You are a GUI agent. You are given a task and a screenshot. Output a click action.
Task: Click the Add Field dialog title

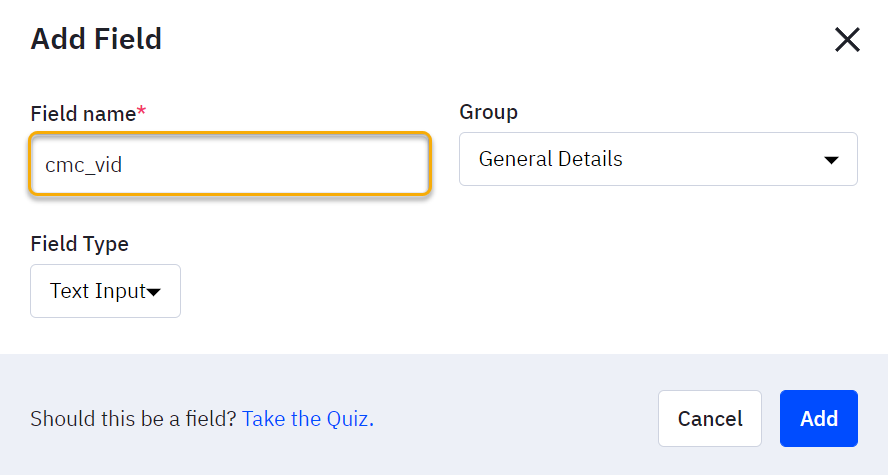[x=96, y=40]
